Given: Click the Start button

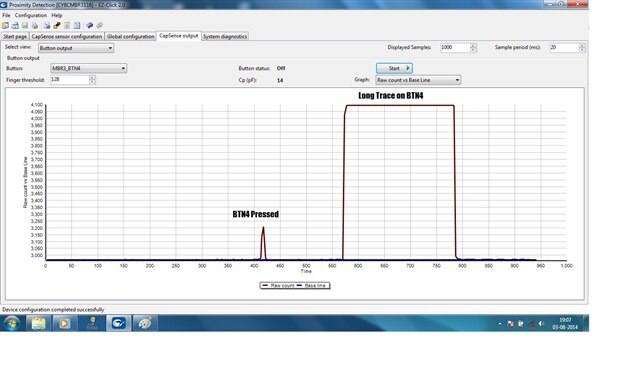Looking at the screenshot, I should point(394,68).
